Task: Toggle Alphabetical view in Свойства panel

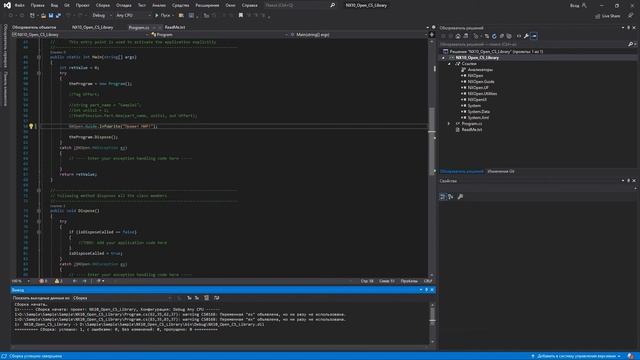Action: click(x=451, y=197)
